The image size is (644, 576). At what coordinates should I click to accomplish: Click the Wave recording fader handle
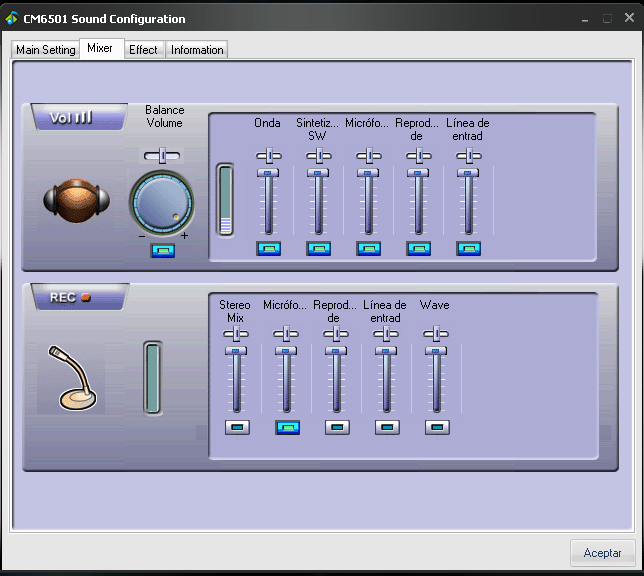coord(436,351)
